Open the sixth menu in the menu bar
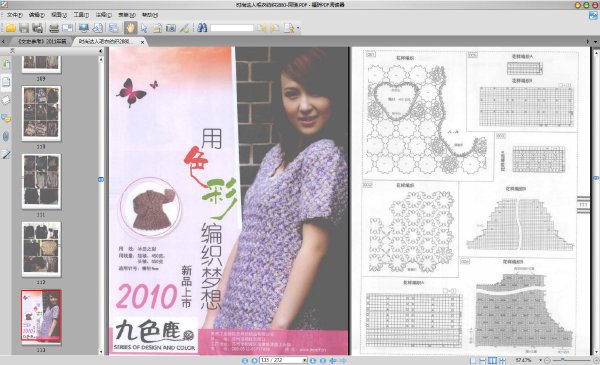Image resolution: width=600 pixels, height=365 pixels. click(x=126, y=15)
